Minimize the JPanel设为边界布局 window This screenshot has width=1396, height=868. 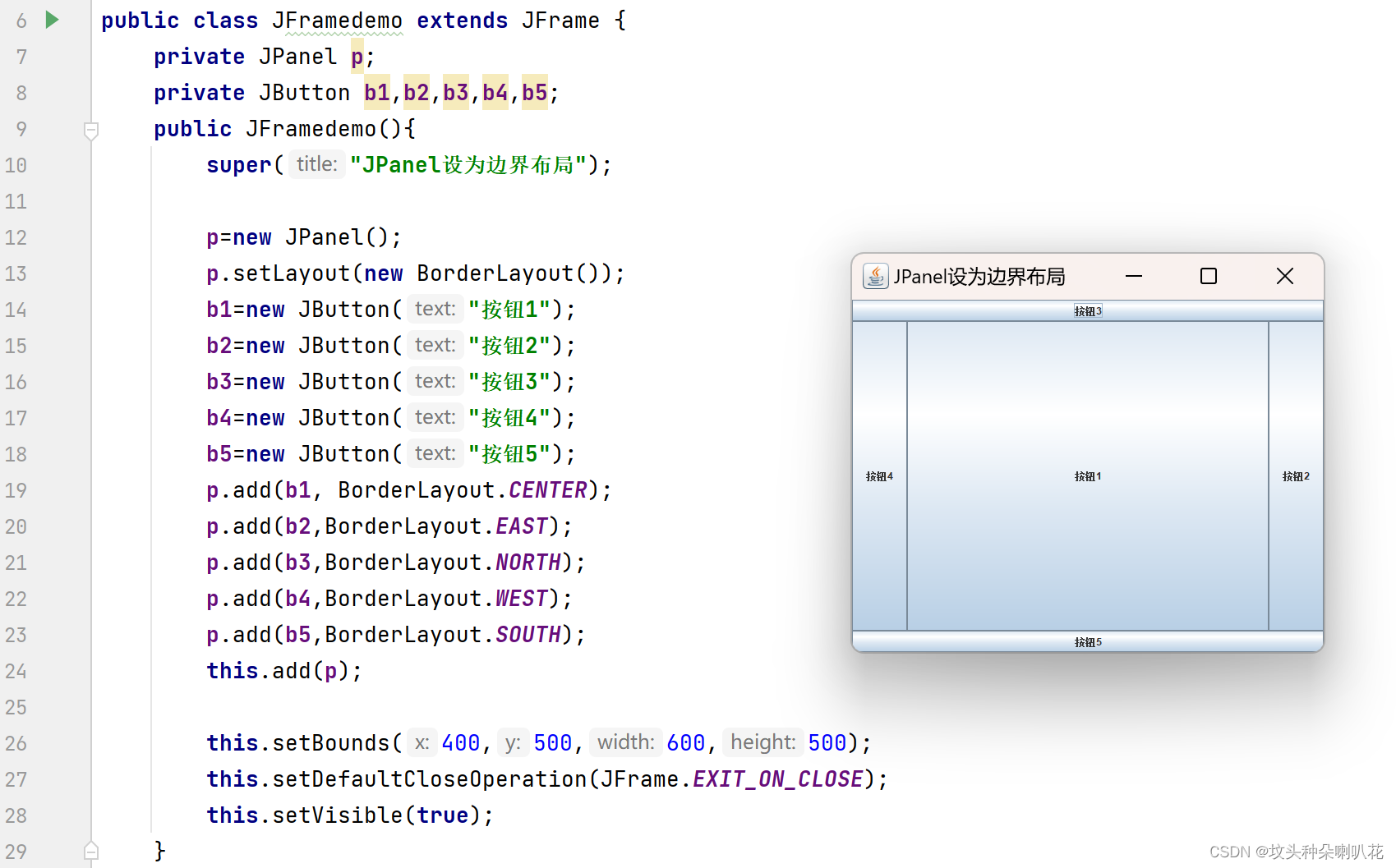click(x=1134, y=276)
